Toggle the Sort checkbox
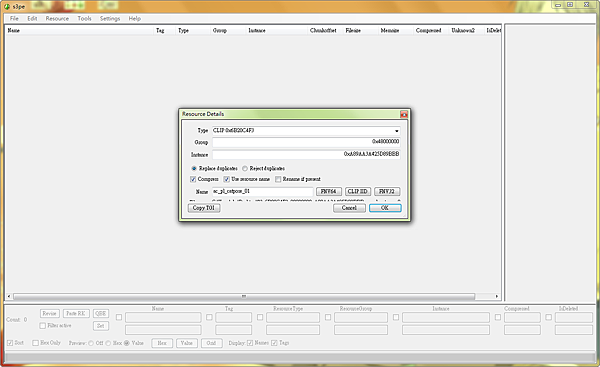 tap(10, 343)
